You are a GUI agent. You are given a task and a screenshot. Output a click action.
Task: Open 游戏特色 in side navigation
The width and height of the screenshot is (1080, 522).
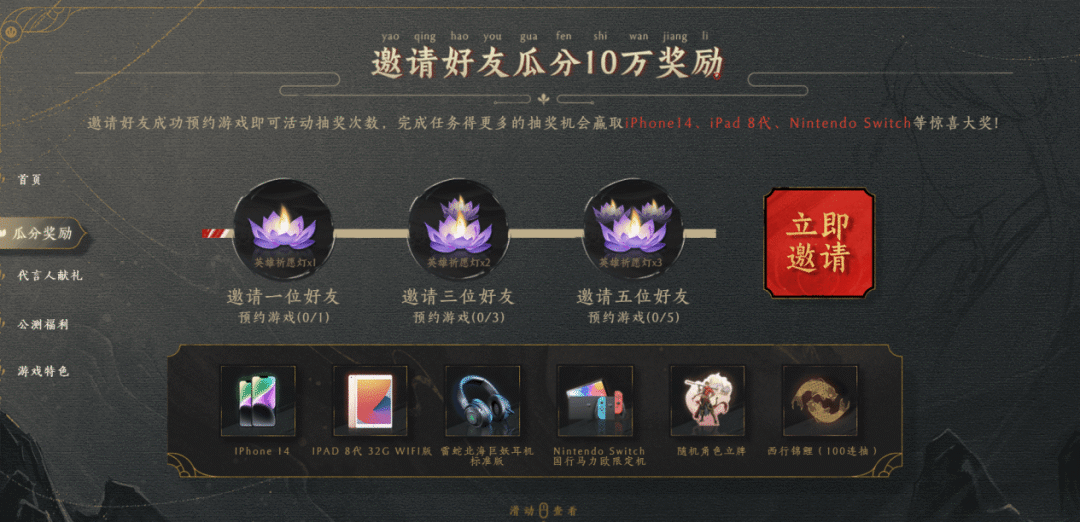coord(43,371)
